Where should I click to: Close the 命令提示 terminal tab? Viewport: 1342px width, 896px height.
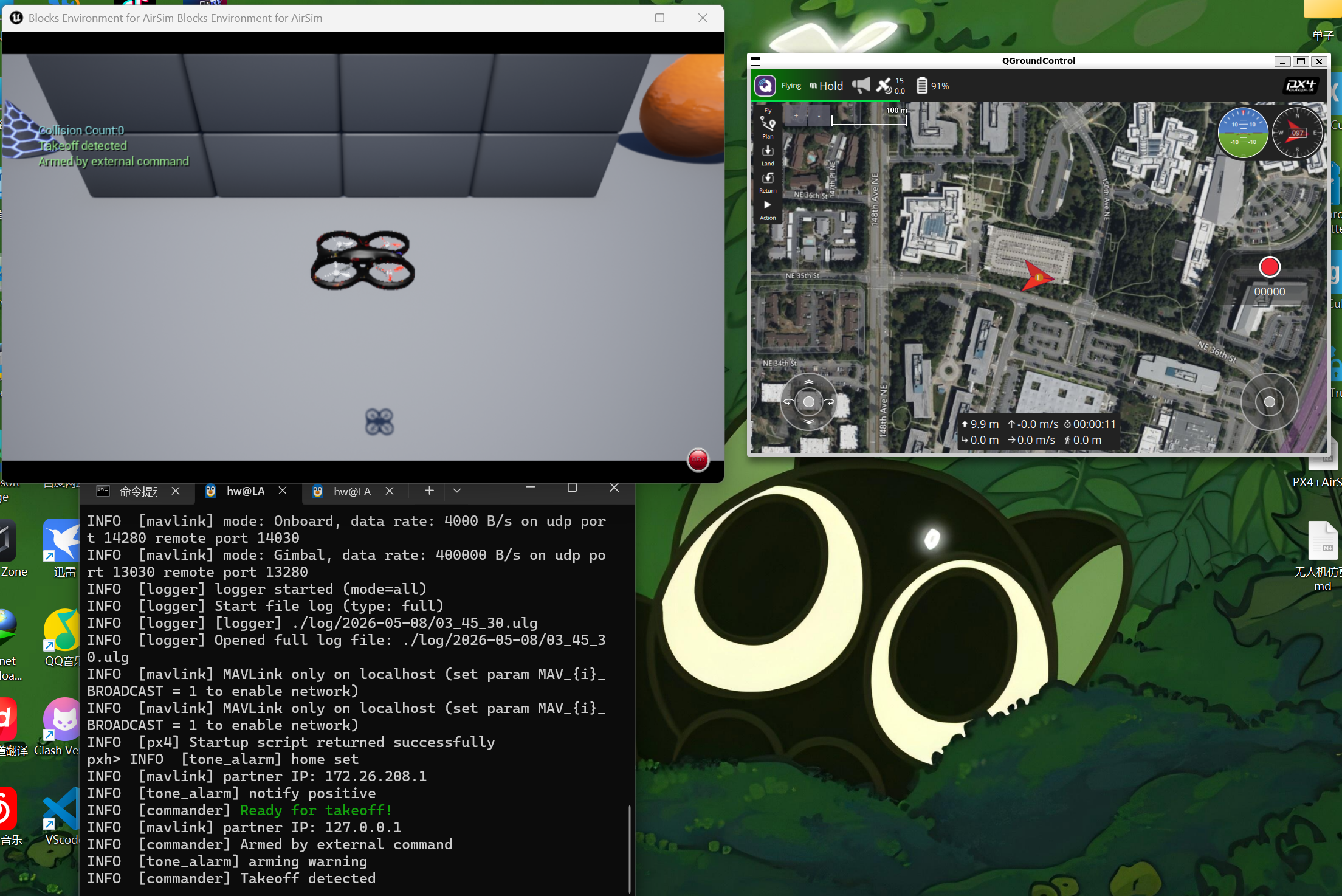tap(176, 491)
